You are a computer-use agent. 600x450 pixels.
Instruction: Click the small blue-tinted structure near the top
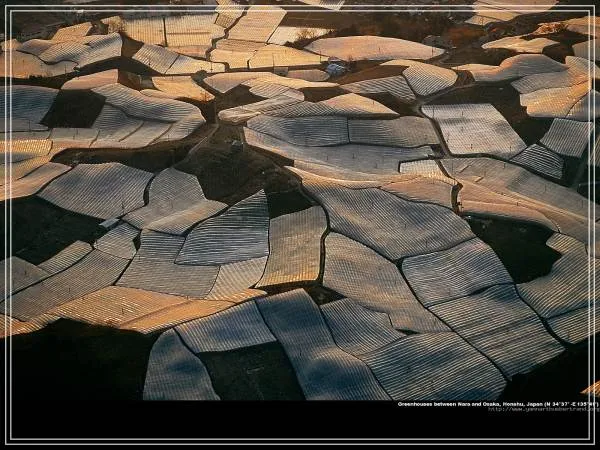click(x=335, y=69)
